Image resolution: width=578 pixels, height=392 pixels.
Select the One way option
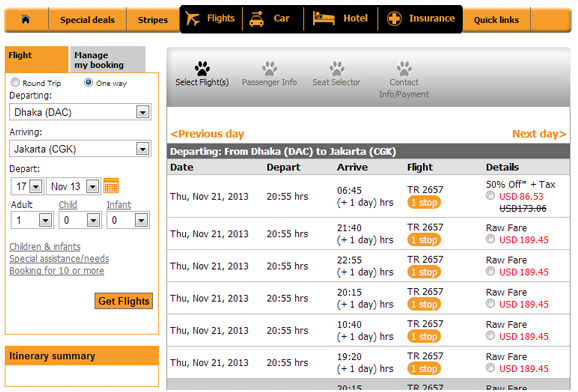pyautogui.click(x=88, y=82)
